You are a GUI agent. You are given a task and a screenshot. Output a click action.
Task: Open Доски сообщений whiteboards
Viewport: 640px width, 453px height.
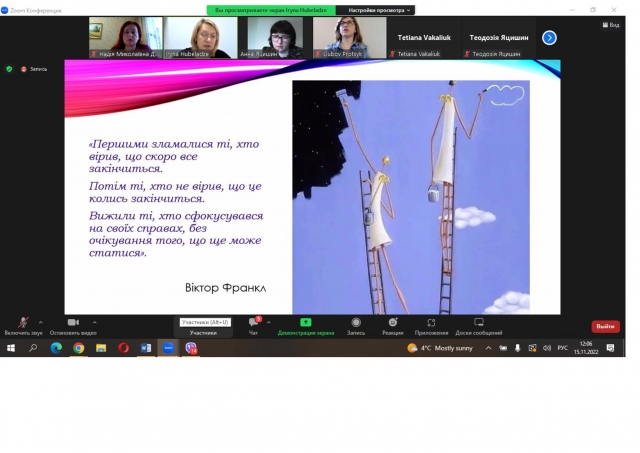click(479, 326)
